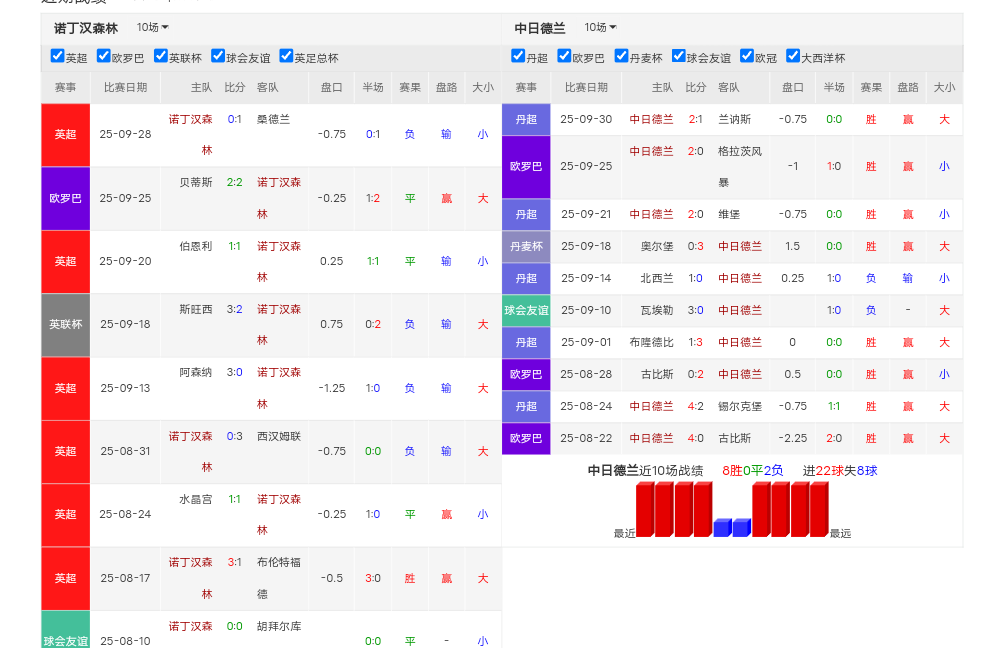Image resolution: width=990 pixels, height=648 pixels.
Task: Toggle the 丹麦杯 filter checkbox
Action: (x=621, y=57)
